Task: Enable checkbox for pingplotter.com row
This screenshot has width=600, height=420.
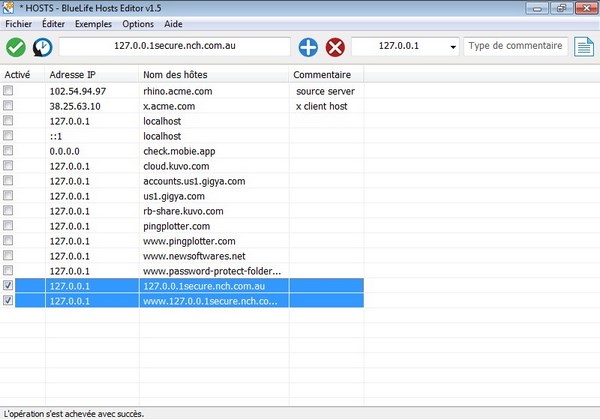Action: [8, 225]
